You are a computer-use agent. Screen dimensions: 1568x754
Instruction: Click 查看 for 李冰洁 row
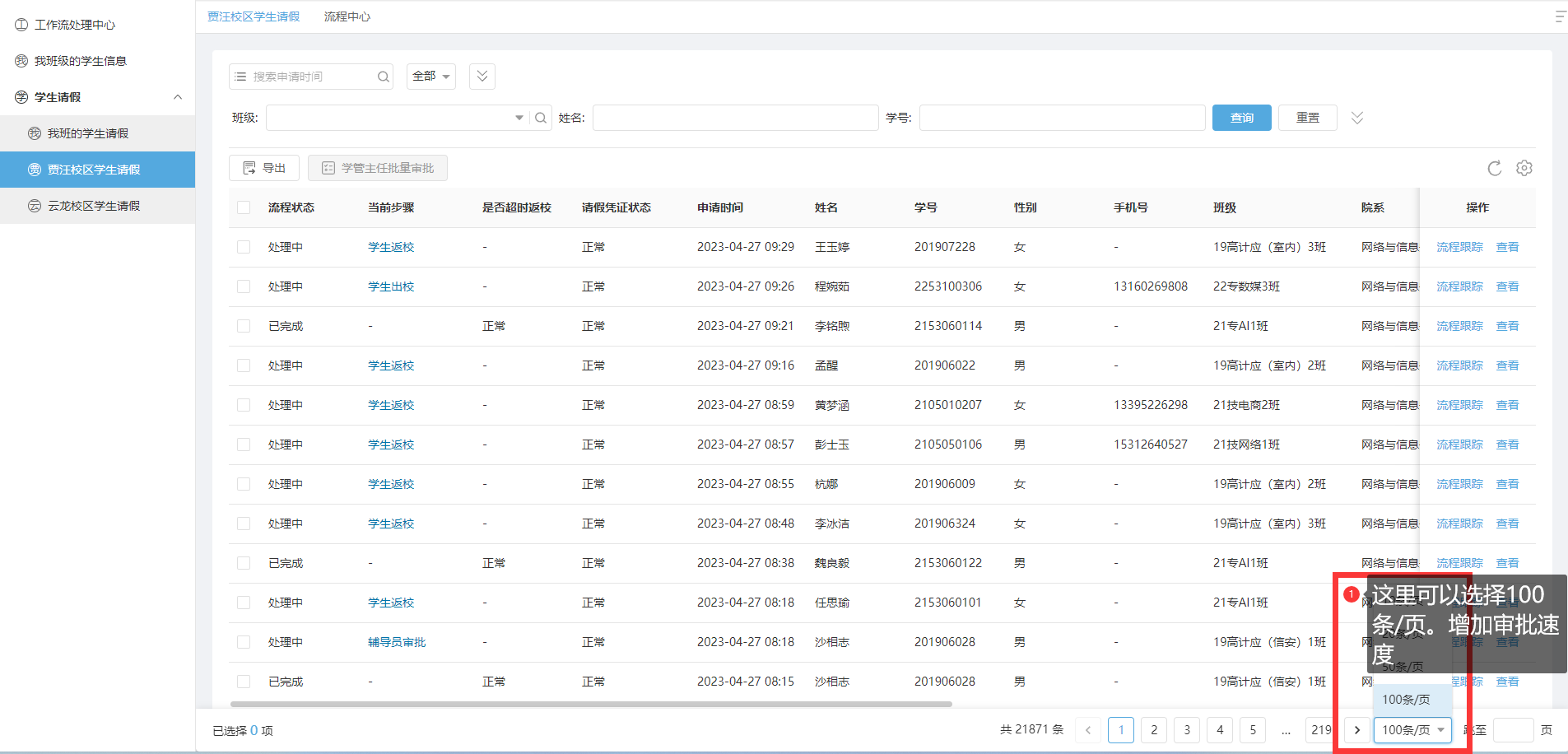[1507, 524]
